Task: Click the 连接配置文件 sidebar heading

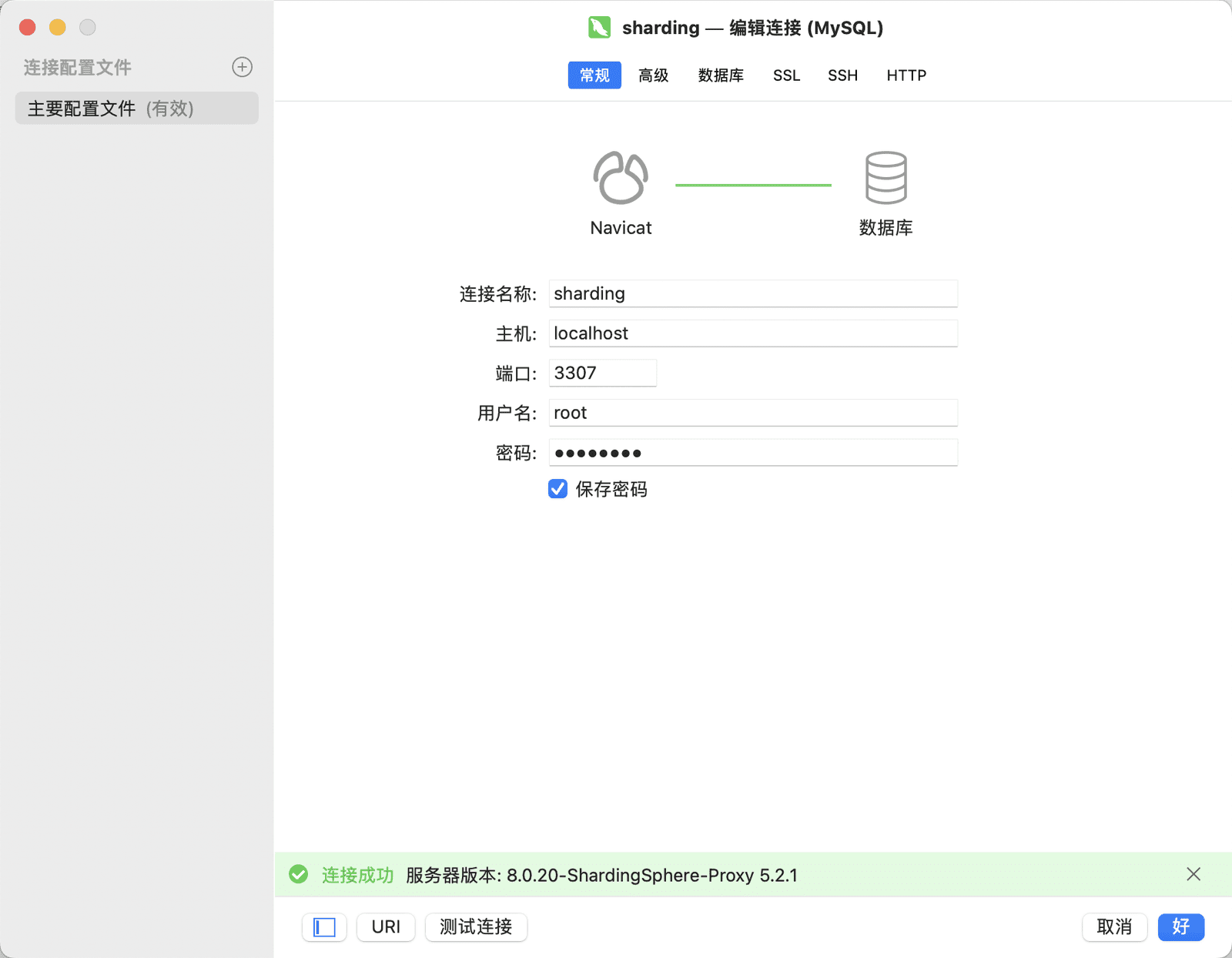Action: (x=78, y=68)
